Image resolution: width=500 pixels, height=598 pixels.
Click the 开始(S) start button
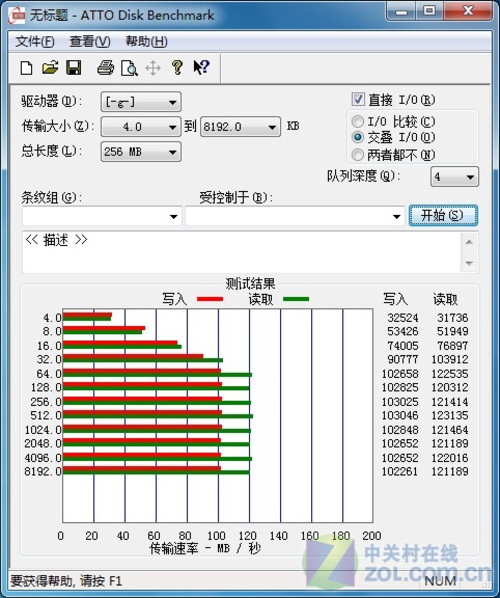point(443,215)
